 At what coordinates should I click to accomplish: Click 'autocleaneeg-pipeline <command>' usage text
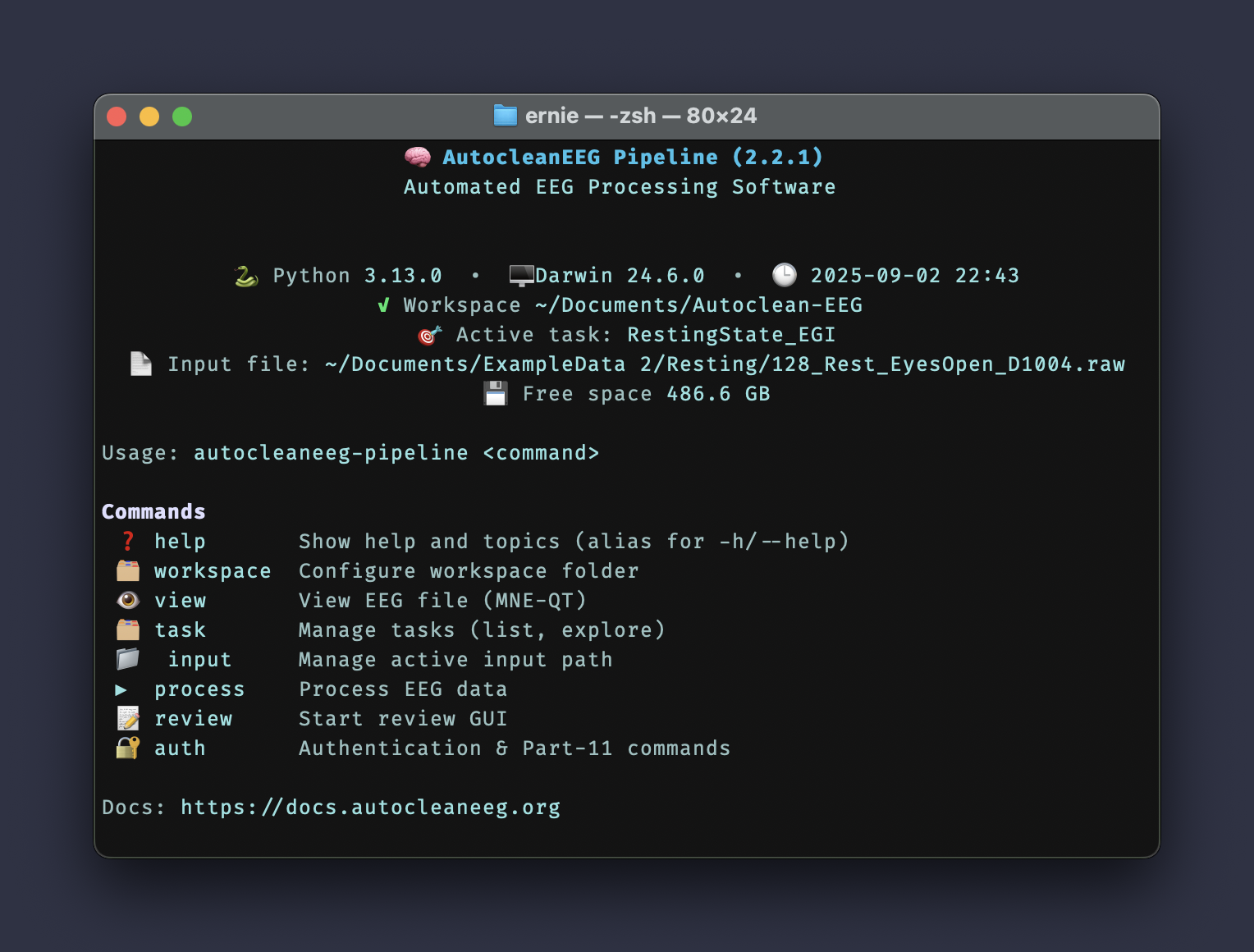(396, 453)
